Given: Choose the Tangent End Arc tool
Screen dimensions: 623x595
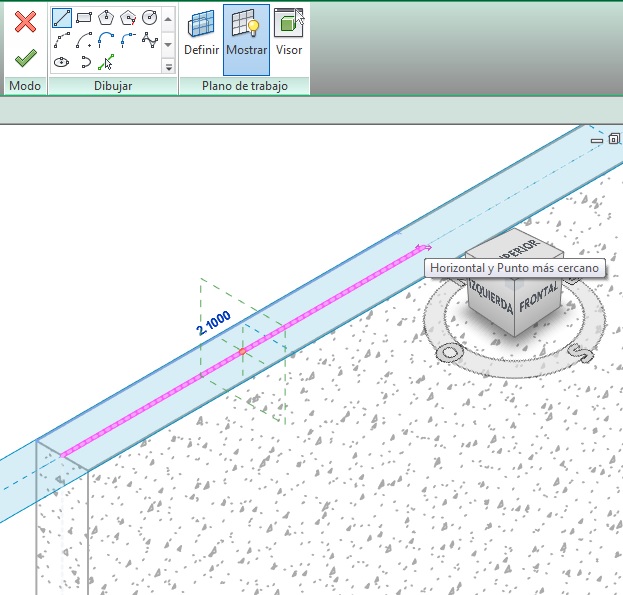Looking at the screenshot, I should coord(106,40).
